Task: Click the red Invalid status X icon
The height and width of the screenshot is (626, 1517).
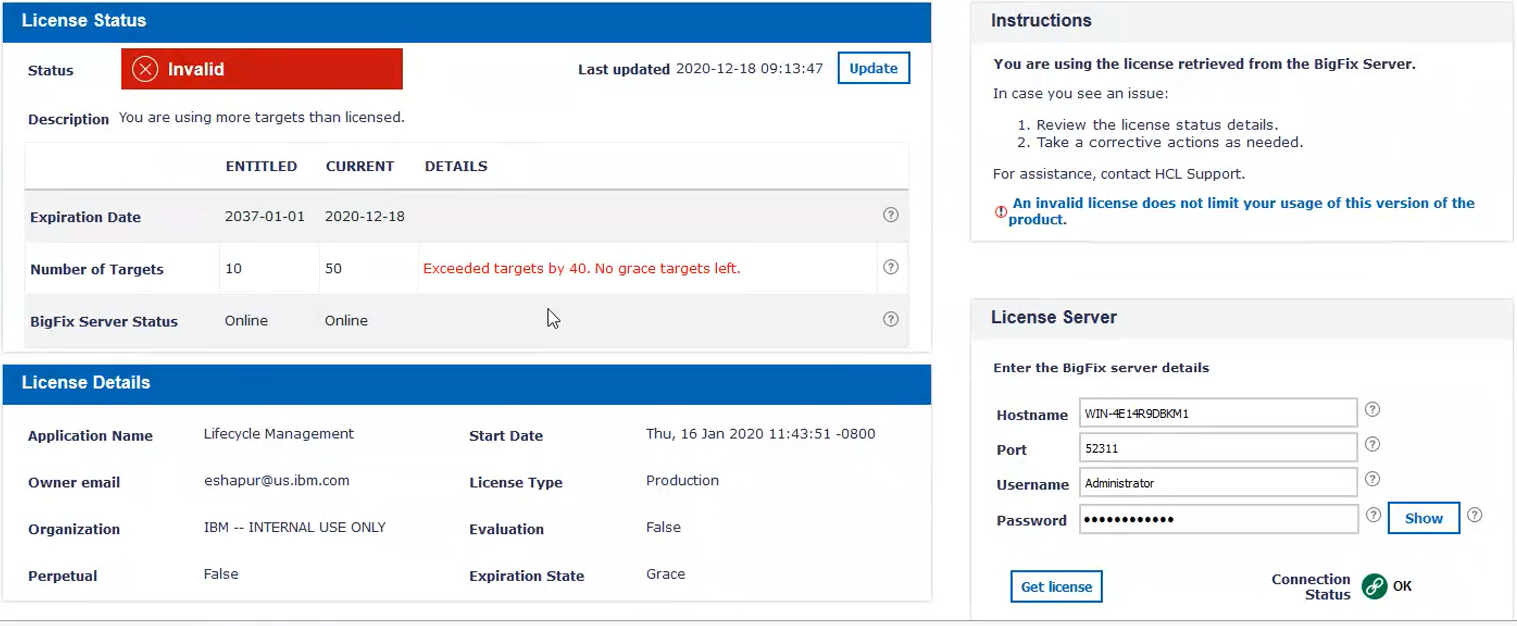Action: coord(147,69)
